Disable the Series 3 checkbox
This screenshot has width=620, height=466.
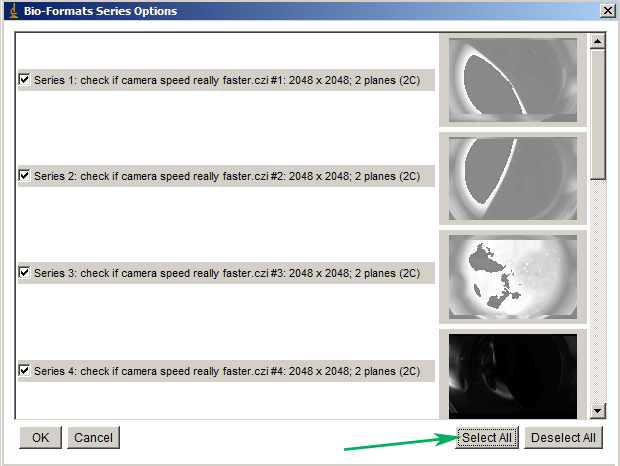pos(25,272)
